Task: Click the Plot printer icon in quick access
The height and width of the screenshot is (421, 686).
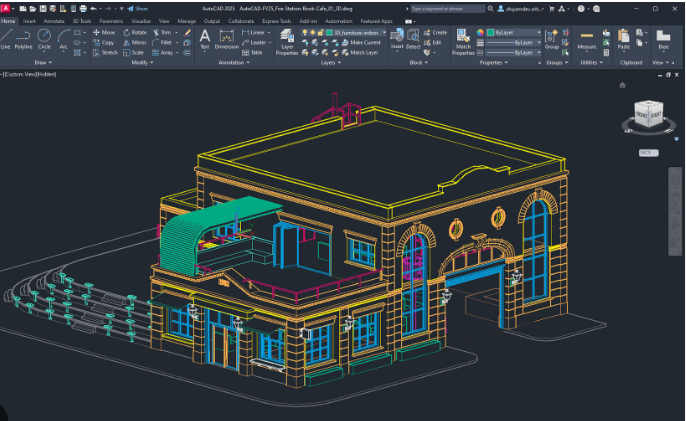Action: click(83, 8)
